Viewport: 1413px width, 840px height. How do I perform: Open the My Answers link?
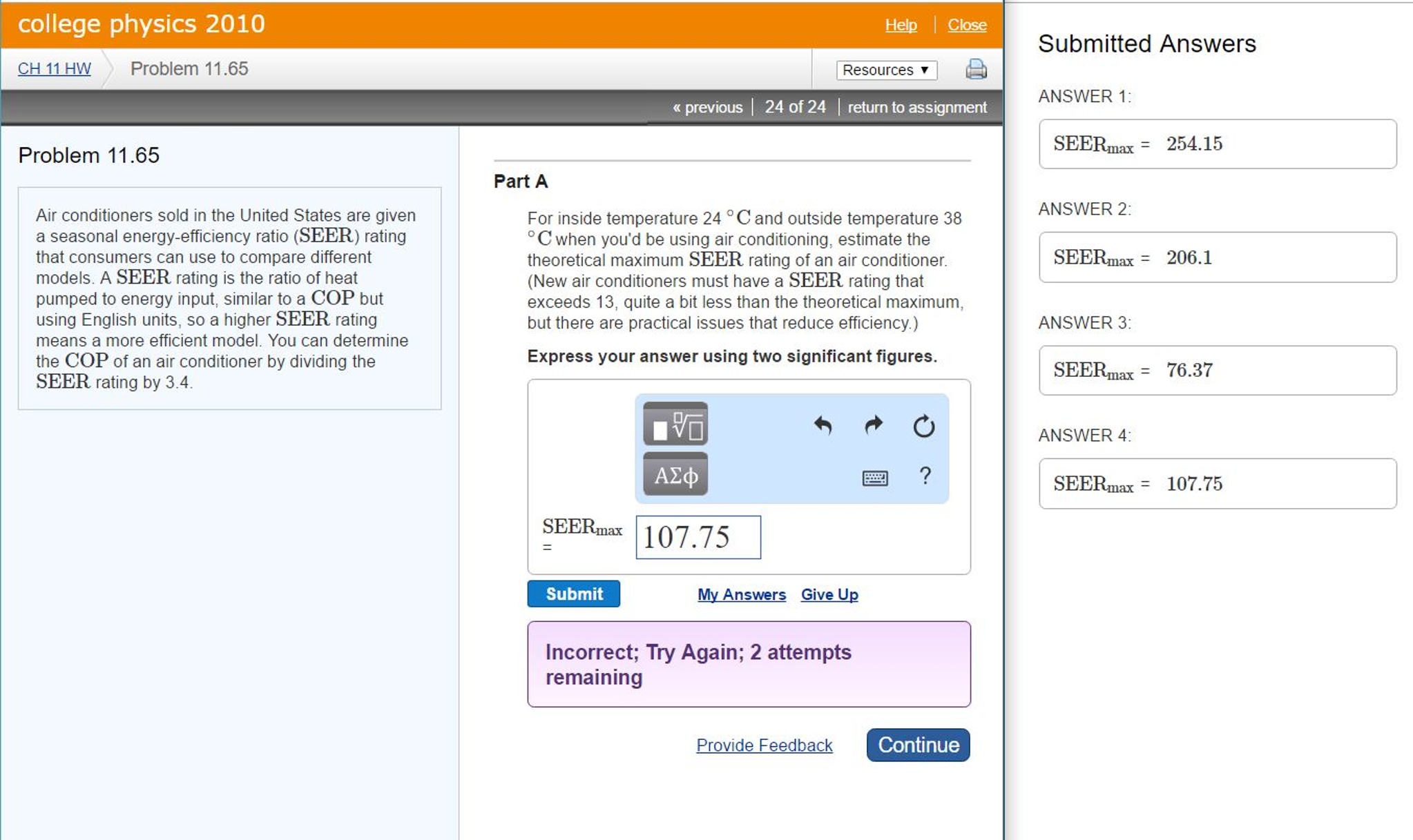(741, 594)
